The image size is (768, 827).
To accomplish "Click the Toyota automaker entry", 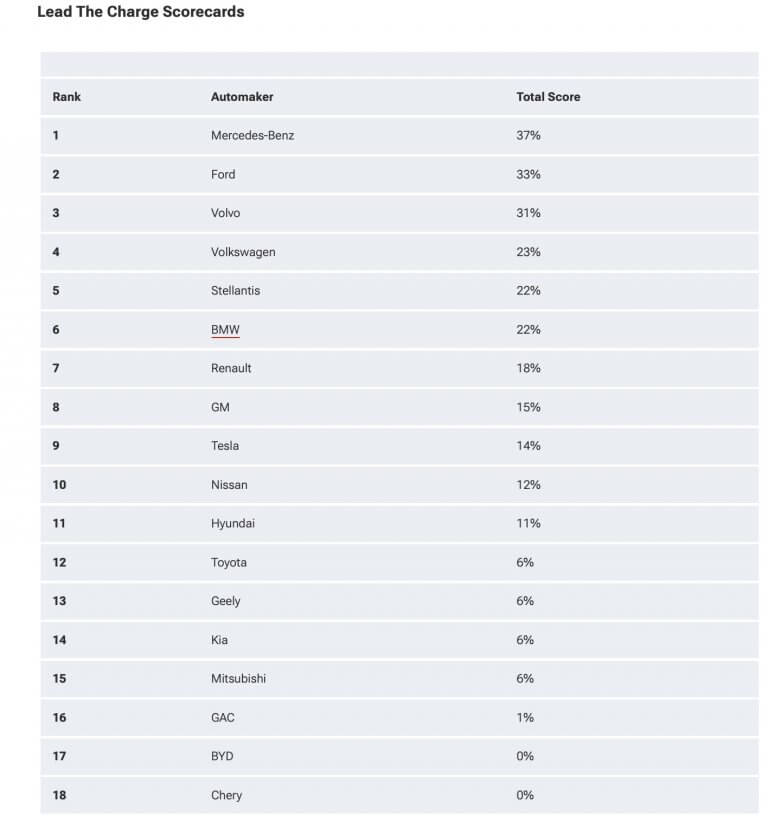I will coord(229,562).
